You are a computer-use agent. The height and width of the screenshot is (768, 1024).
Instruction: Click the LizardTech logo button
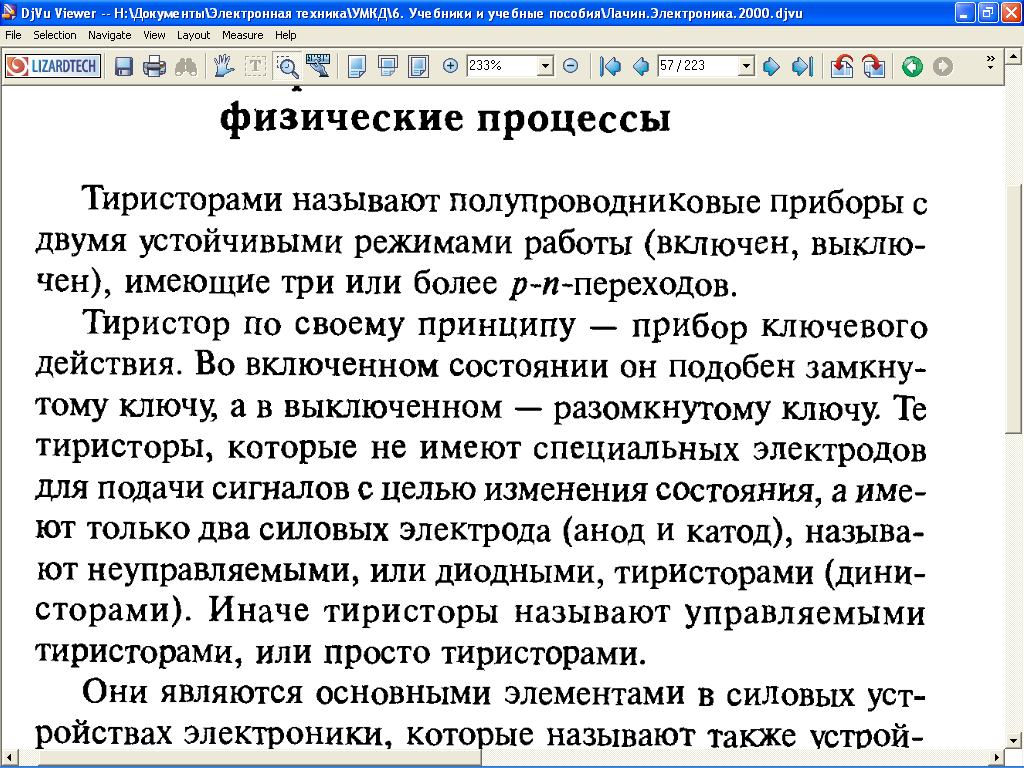tap(53, 66)
